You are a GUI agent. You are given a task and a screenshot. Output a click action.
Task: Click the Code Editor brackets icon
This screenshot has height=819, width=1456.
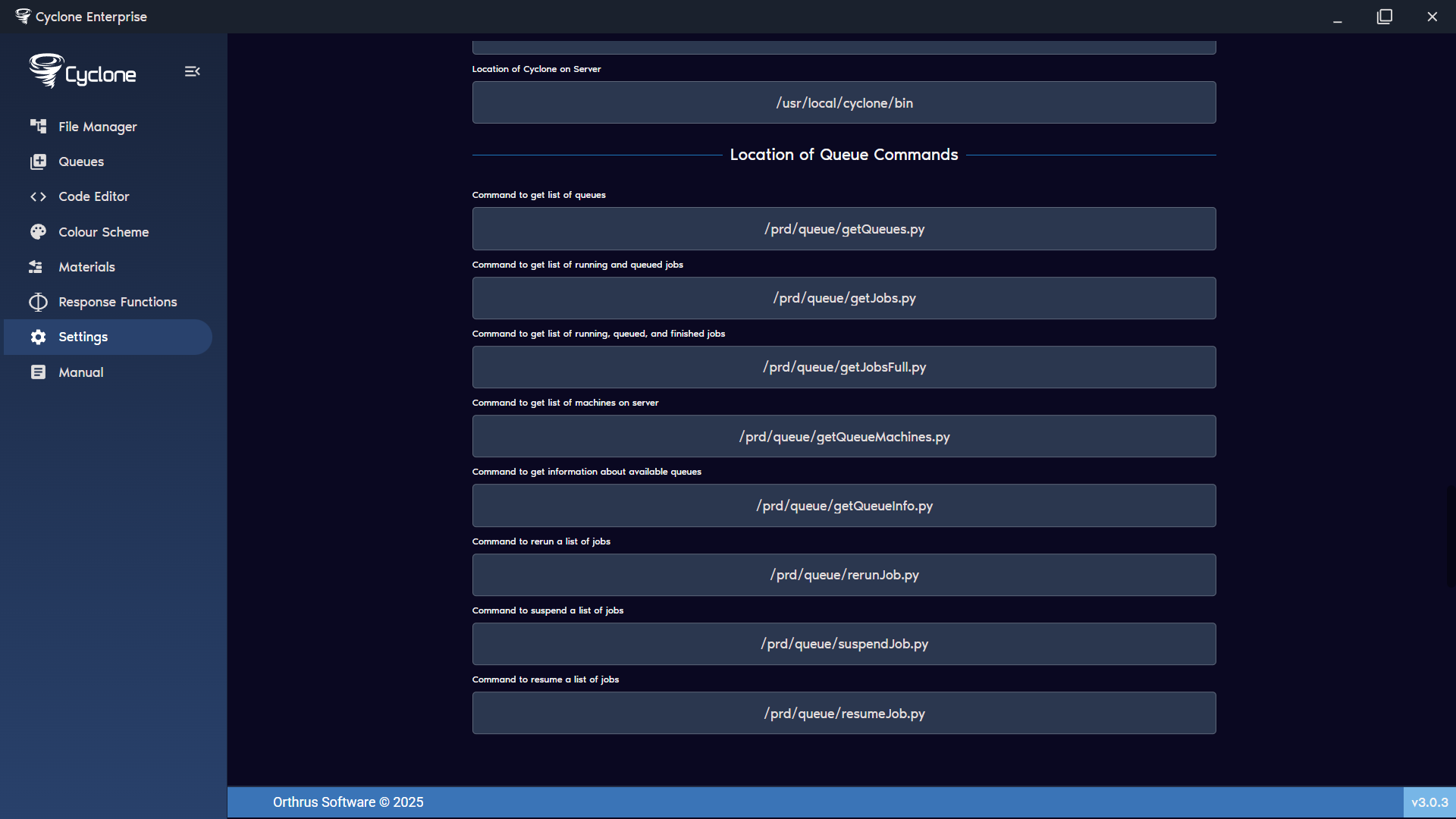[38, 196]
